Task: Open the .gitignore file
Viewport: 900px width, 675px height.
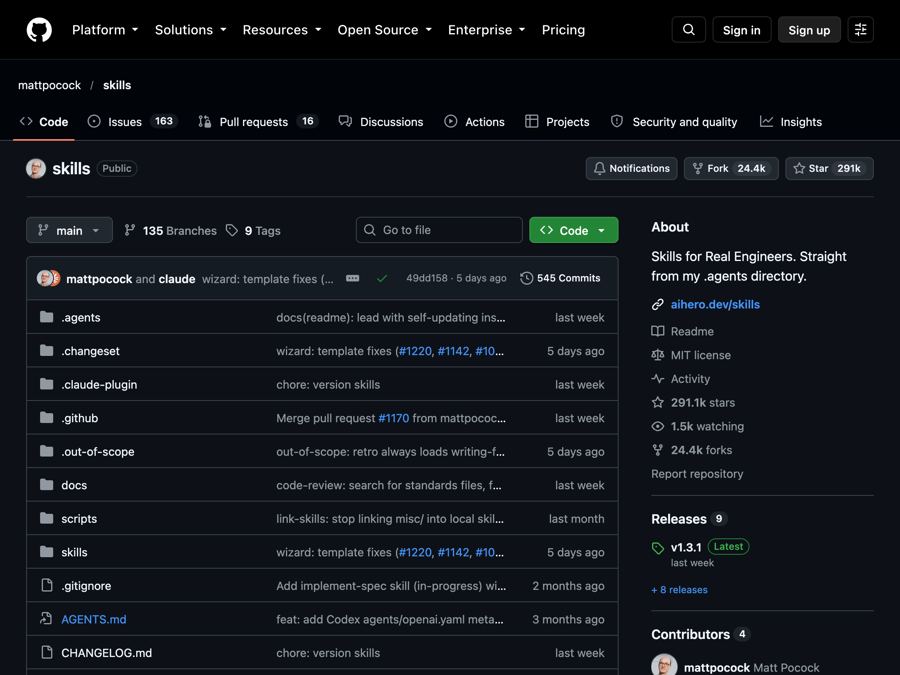Action: (x=86, y=586)
